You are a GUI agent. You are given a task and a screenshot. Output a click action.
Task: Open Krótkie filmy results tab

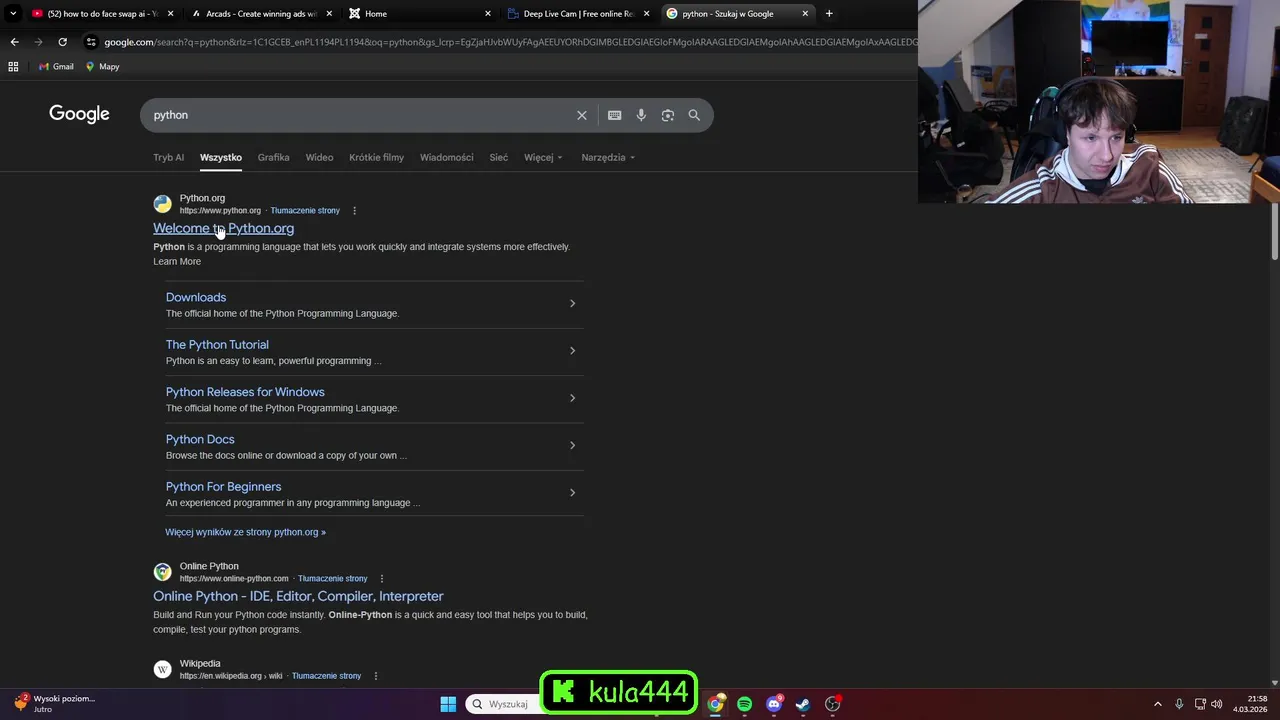(x=376, y=157)
